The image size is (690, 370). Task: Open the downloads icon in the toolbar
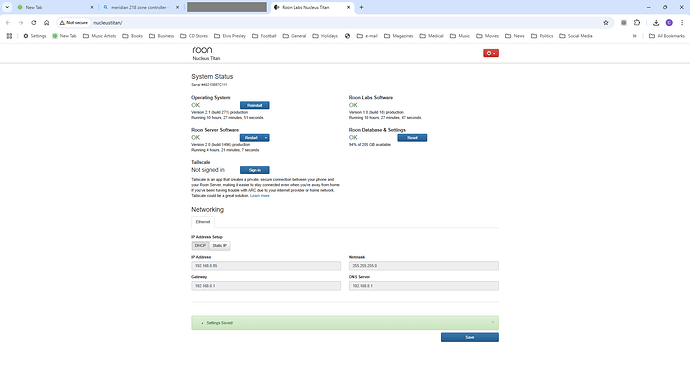(656, 22)
